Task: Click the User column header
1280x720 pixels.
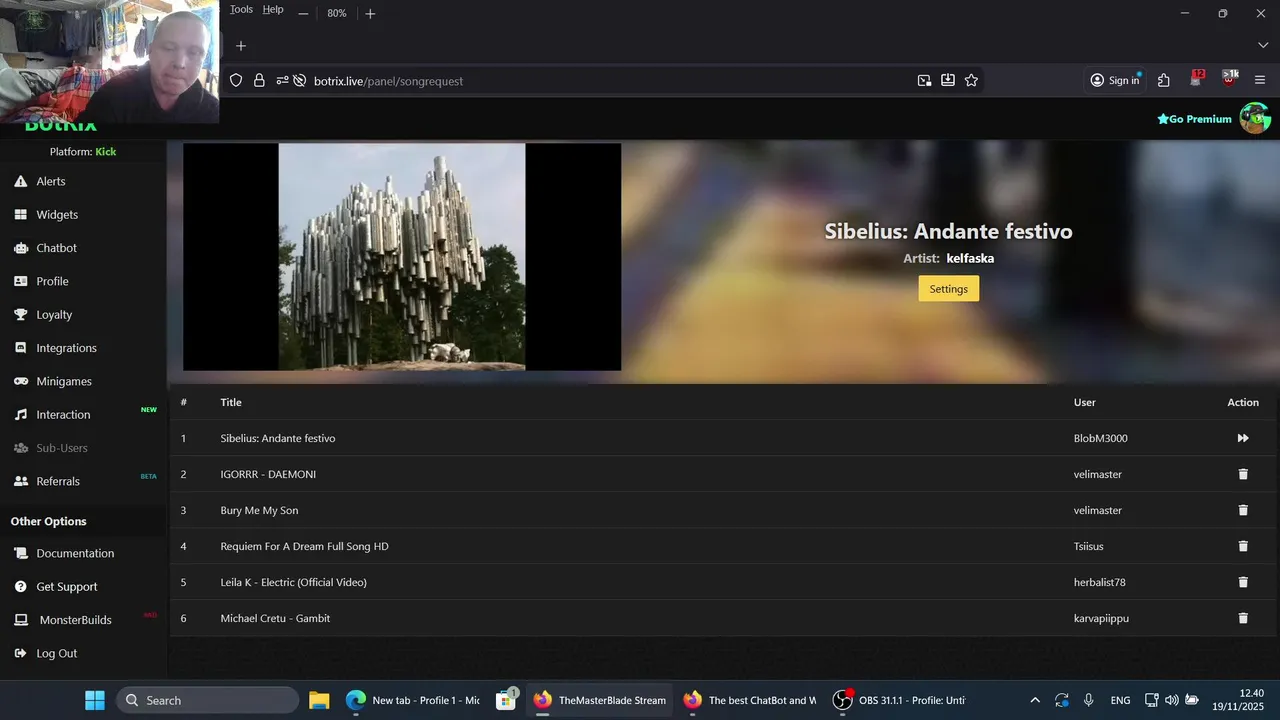Action: pos(1084,402)
